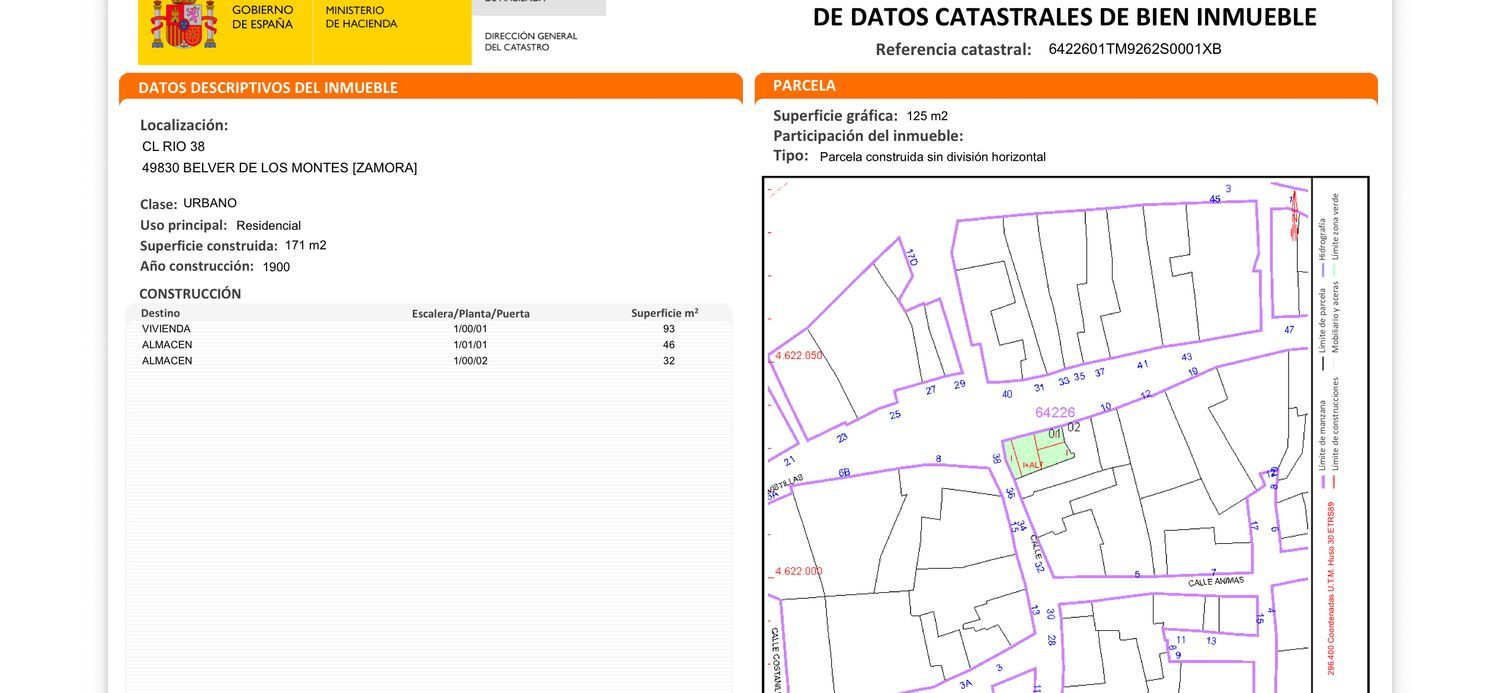This screenshot has height=693, width=1500.
Task: Select the class value 'URBANO'
Action: (210, 203)
